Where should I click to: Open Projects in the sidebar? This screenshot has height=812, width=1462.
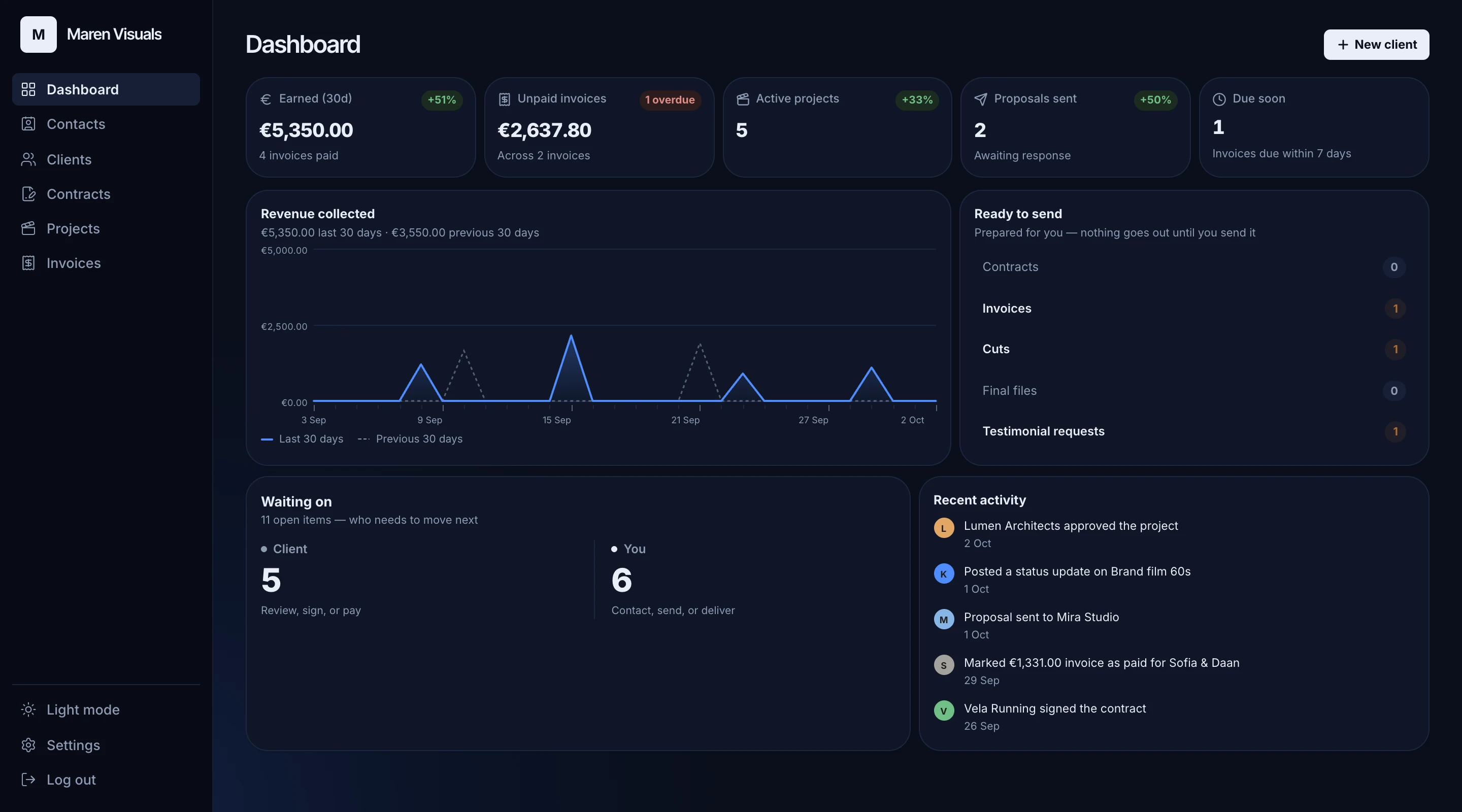[x=106, y=228]
